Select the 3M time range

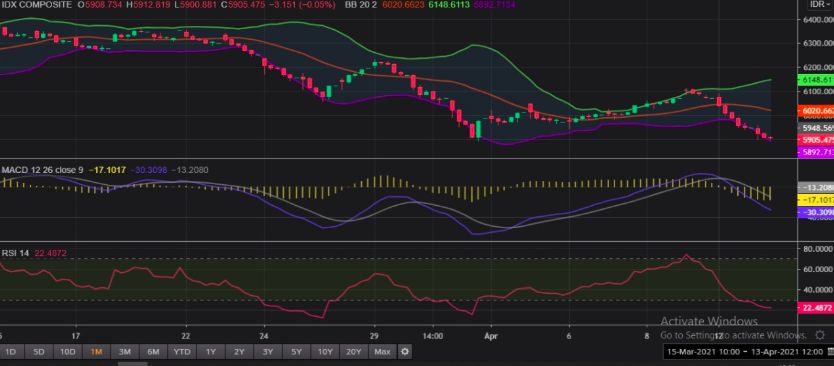click(125, 352)
